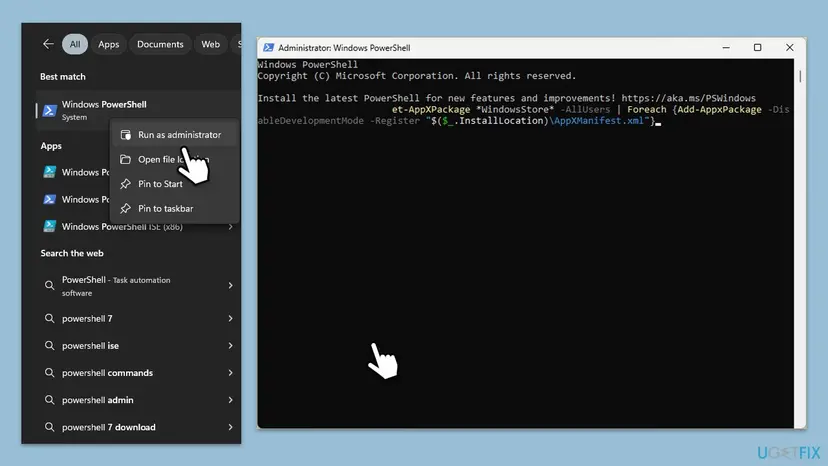Expand the powershell 7 download suggestion chevron
828x466 pixels.
coord(231,427)
